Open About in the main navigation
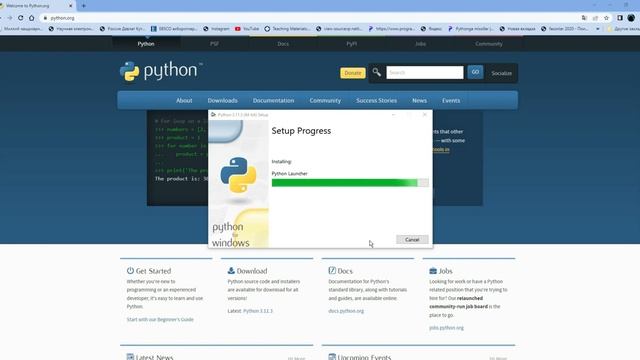The width and height of the screenshot is (640, 360). 184,100
